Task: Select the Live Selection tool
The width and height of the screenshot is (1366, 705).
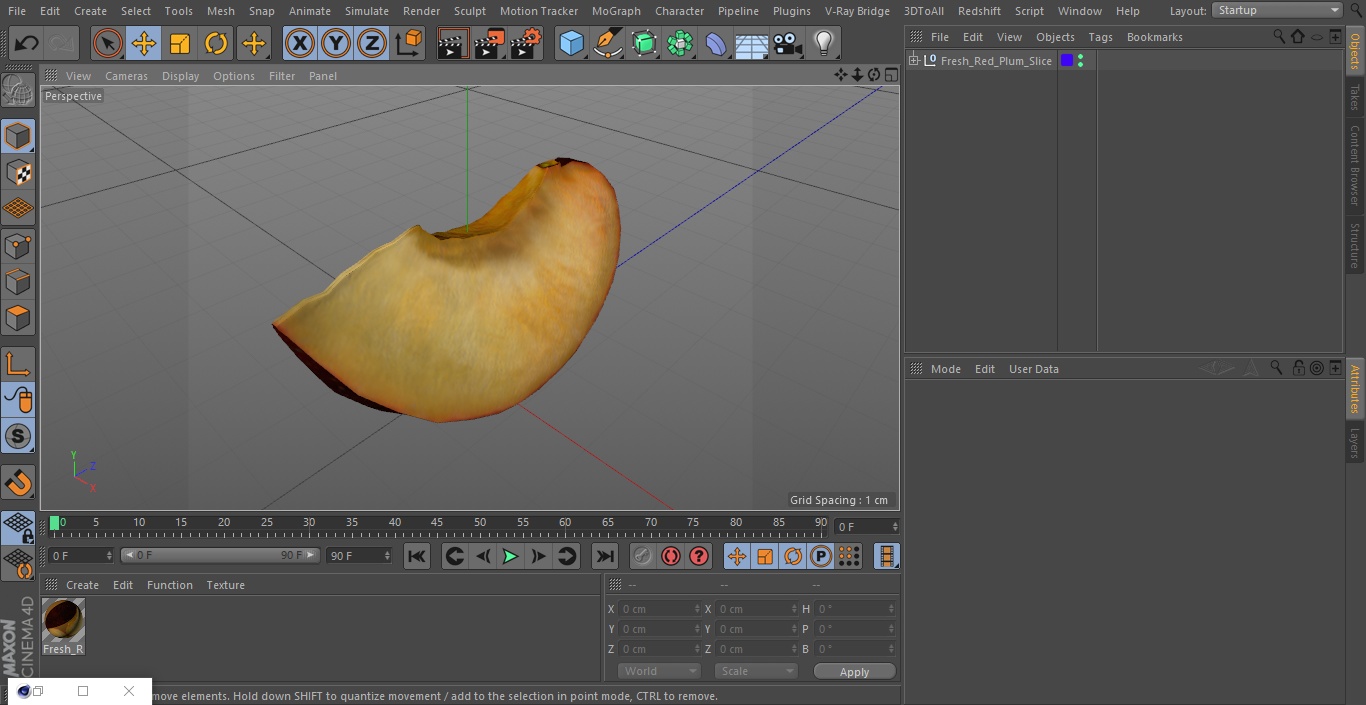Action: 107,43
